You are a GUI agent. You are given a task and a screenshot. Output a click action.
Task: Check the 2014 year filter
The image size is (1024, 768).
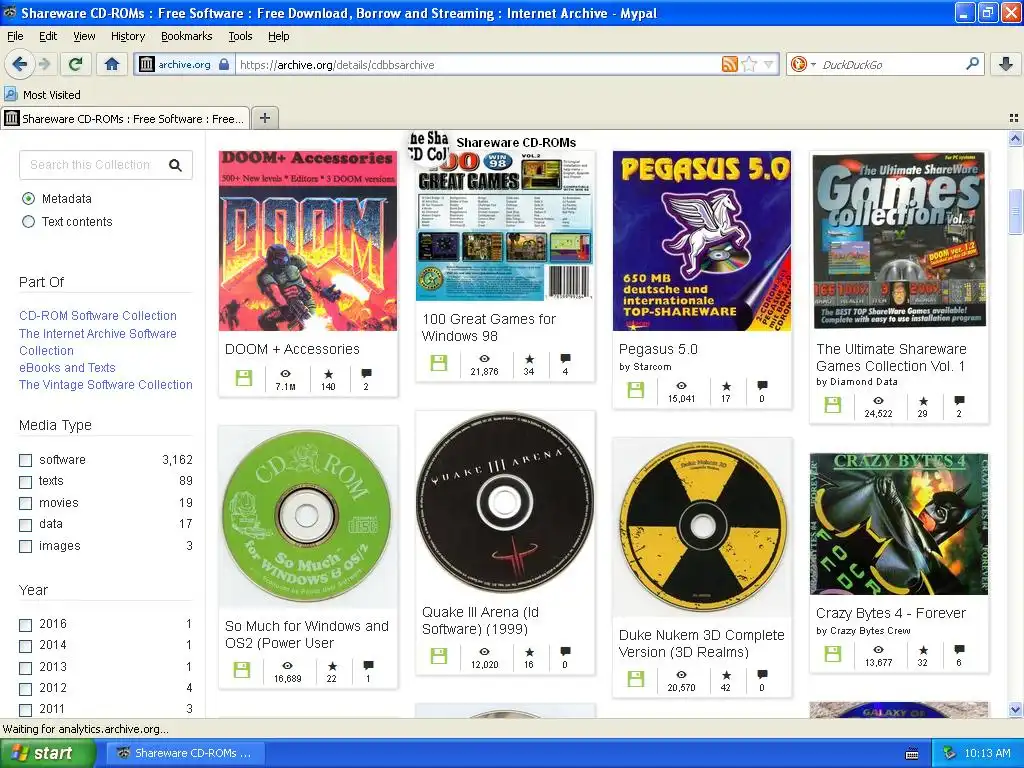[25, 647]
